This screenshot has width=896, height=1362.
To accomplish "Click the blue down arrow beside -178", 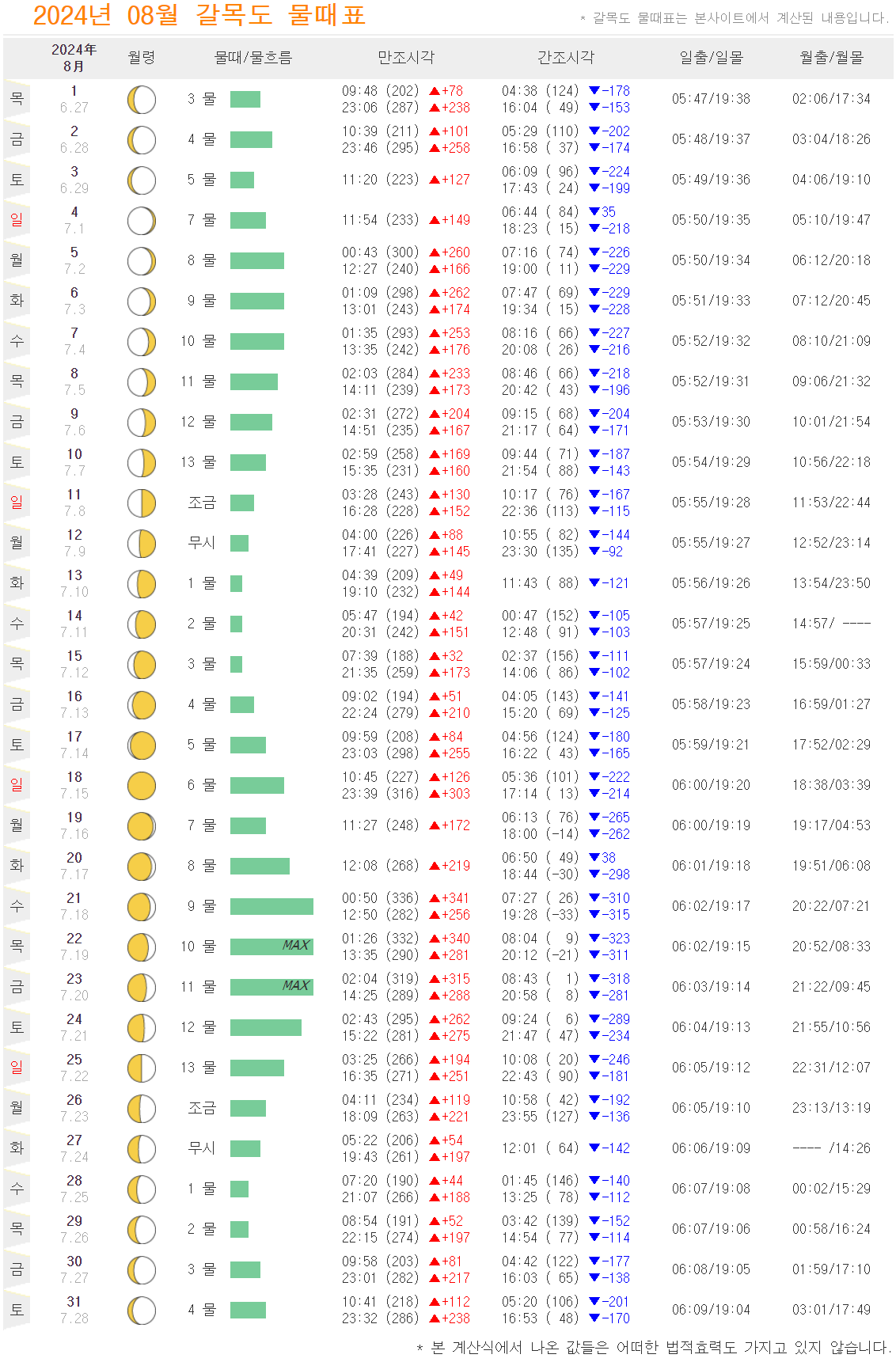I will [594, 92].
